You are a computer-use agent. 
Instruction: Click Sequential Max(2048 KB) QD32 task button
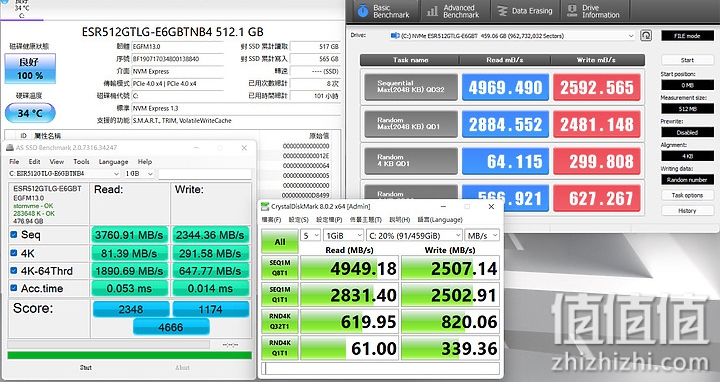coord(411,87)
